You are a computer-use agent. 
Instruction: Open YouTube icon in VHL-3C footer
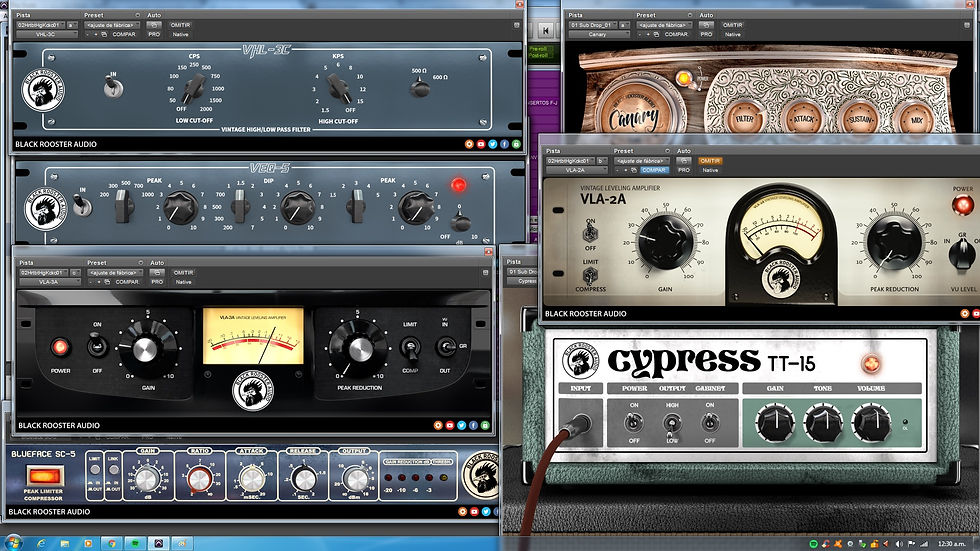tap(481, 144)
